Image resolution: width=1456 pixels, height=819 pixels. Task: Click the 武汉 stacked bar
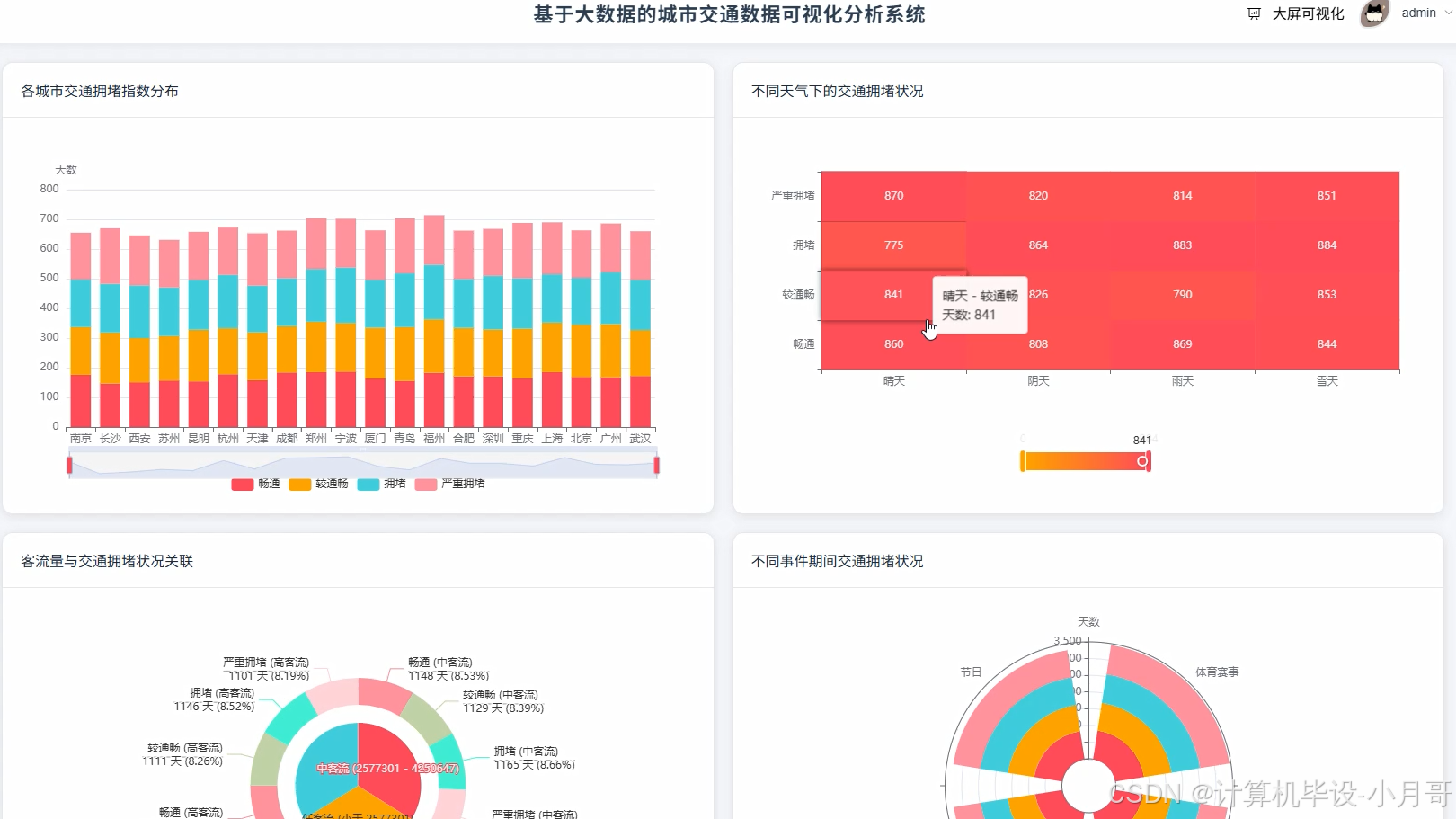tap(640, 329)
